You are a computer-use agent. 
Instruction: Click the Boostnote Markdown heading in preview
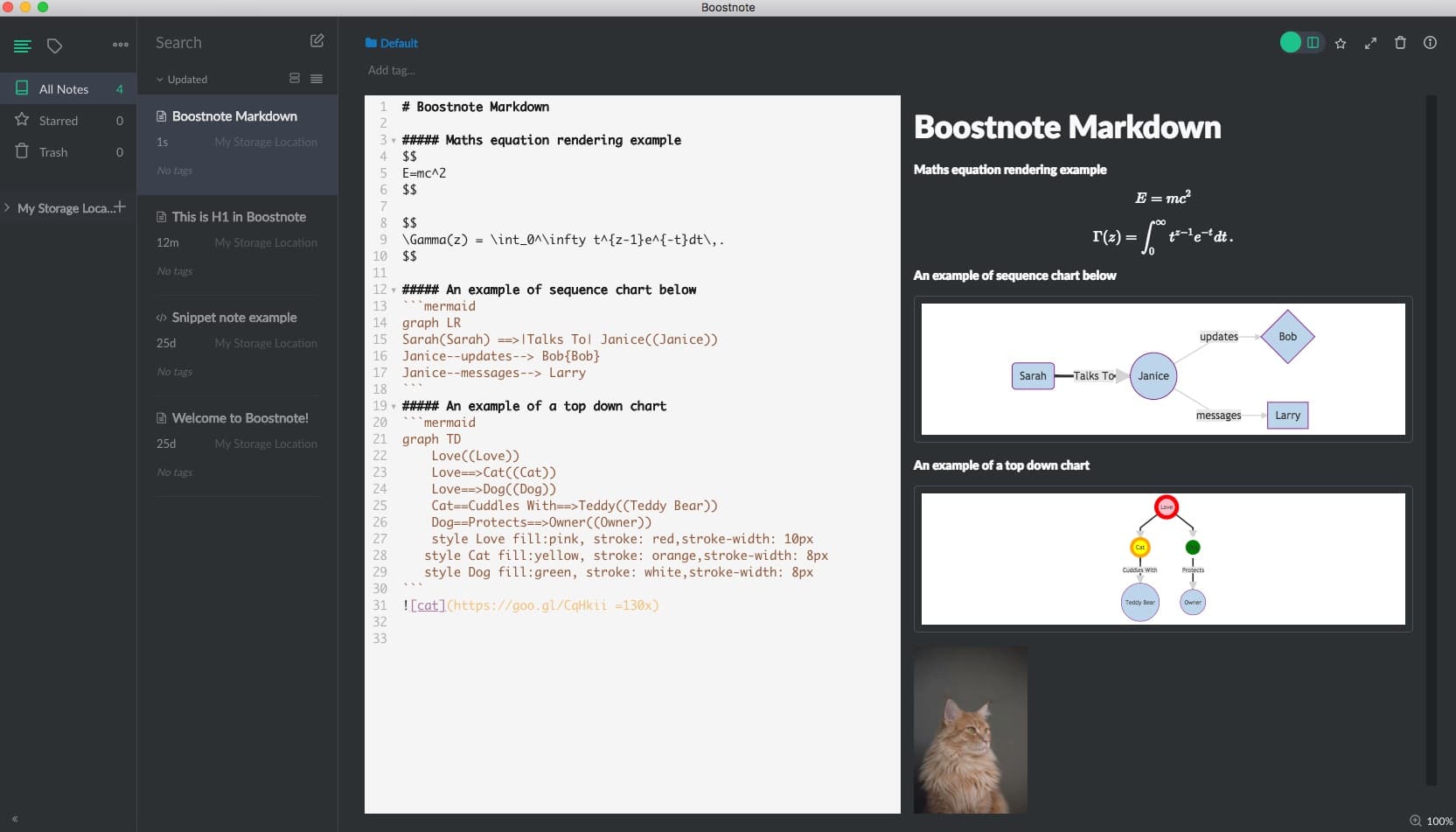(x=1067, y=128)
